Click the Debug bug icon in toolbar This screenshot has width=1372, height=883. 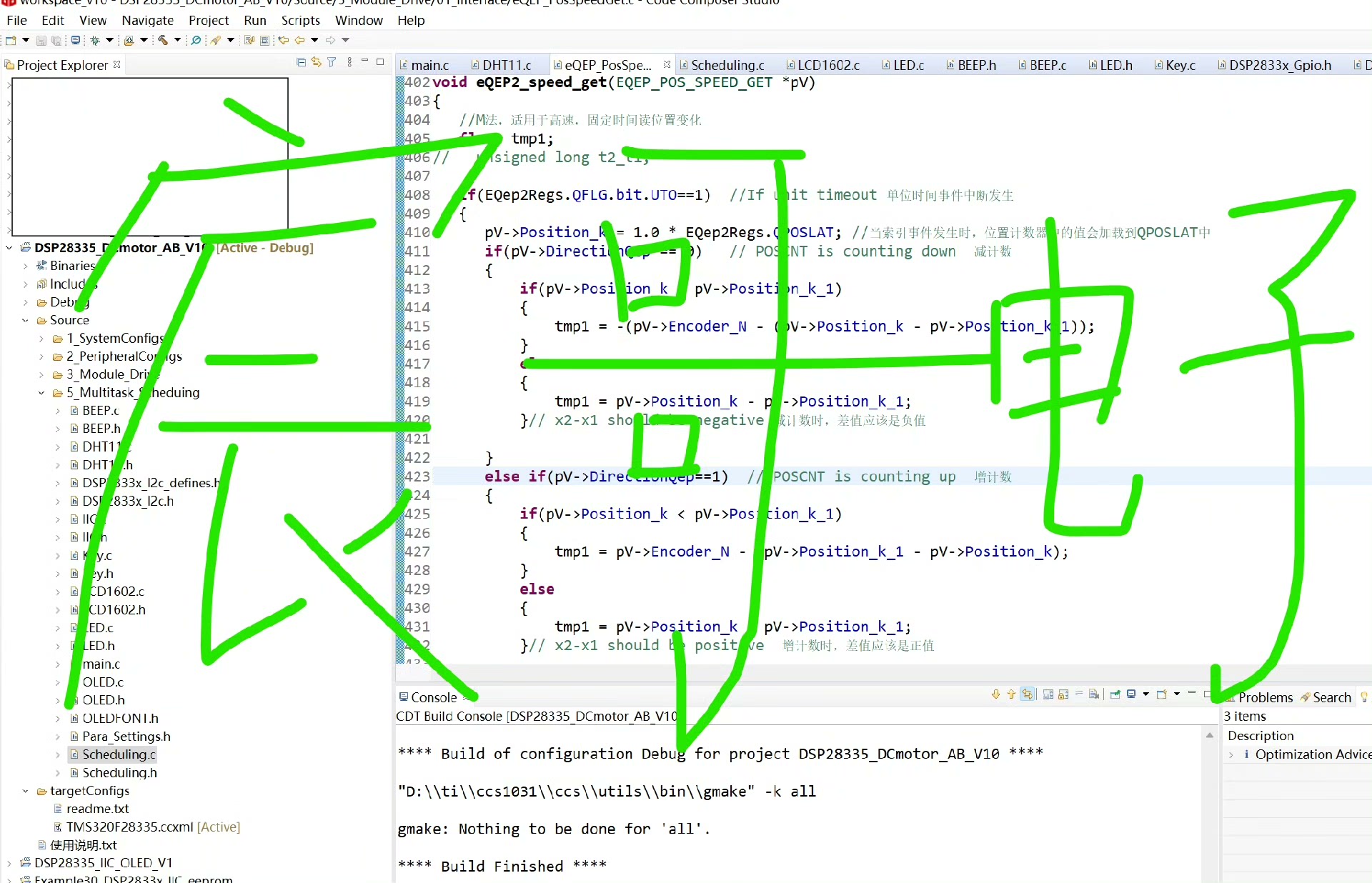[94, 41]
